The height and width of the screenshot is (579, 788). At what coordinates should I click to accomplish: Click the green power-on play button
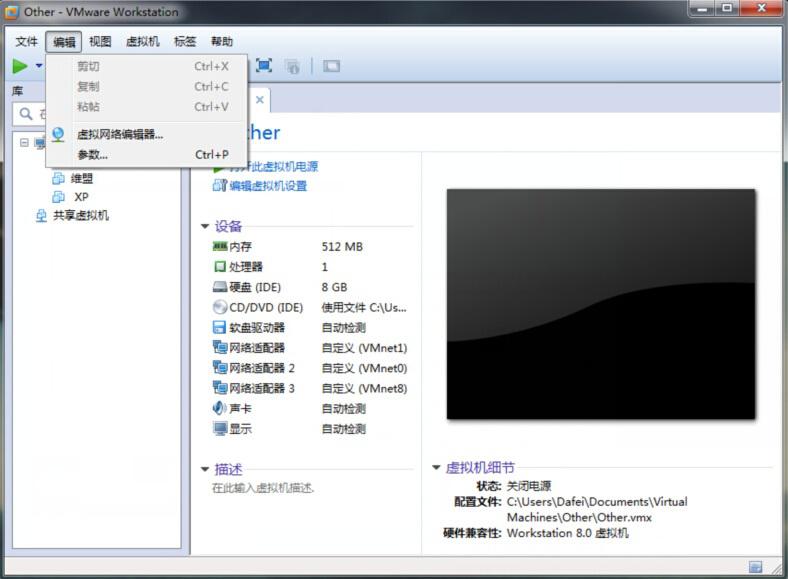20,66
